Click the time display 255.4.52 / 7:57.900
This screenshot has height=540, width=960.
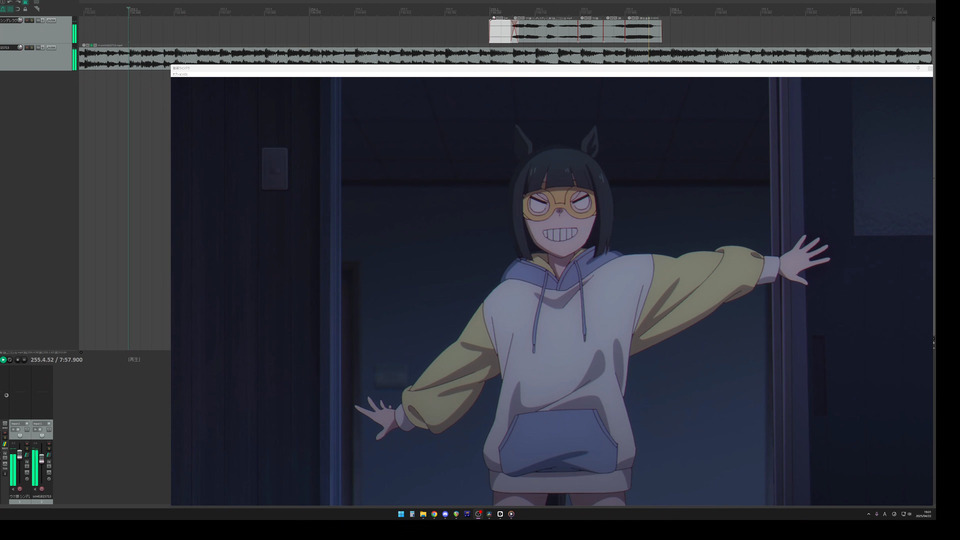click(56, 360)
